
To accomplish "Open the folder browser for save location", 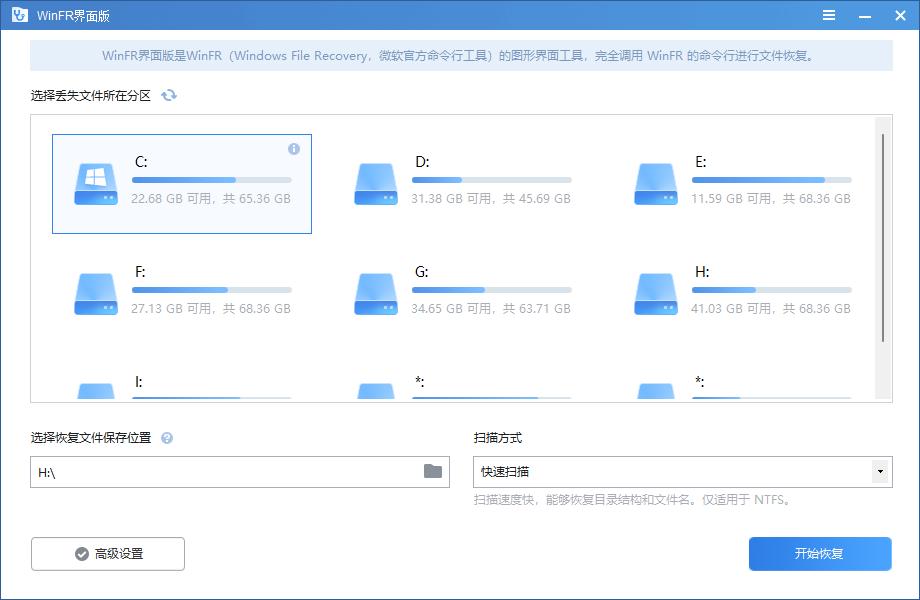I will (432, 471).
